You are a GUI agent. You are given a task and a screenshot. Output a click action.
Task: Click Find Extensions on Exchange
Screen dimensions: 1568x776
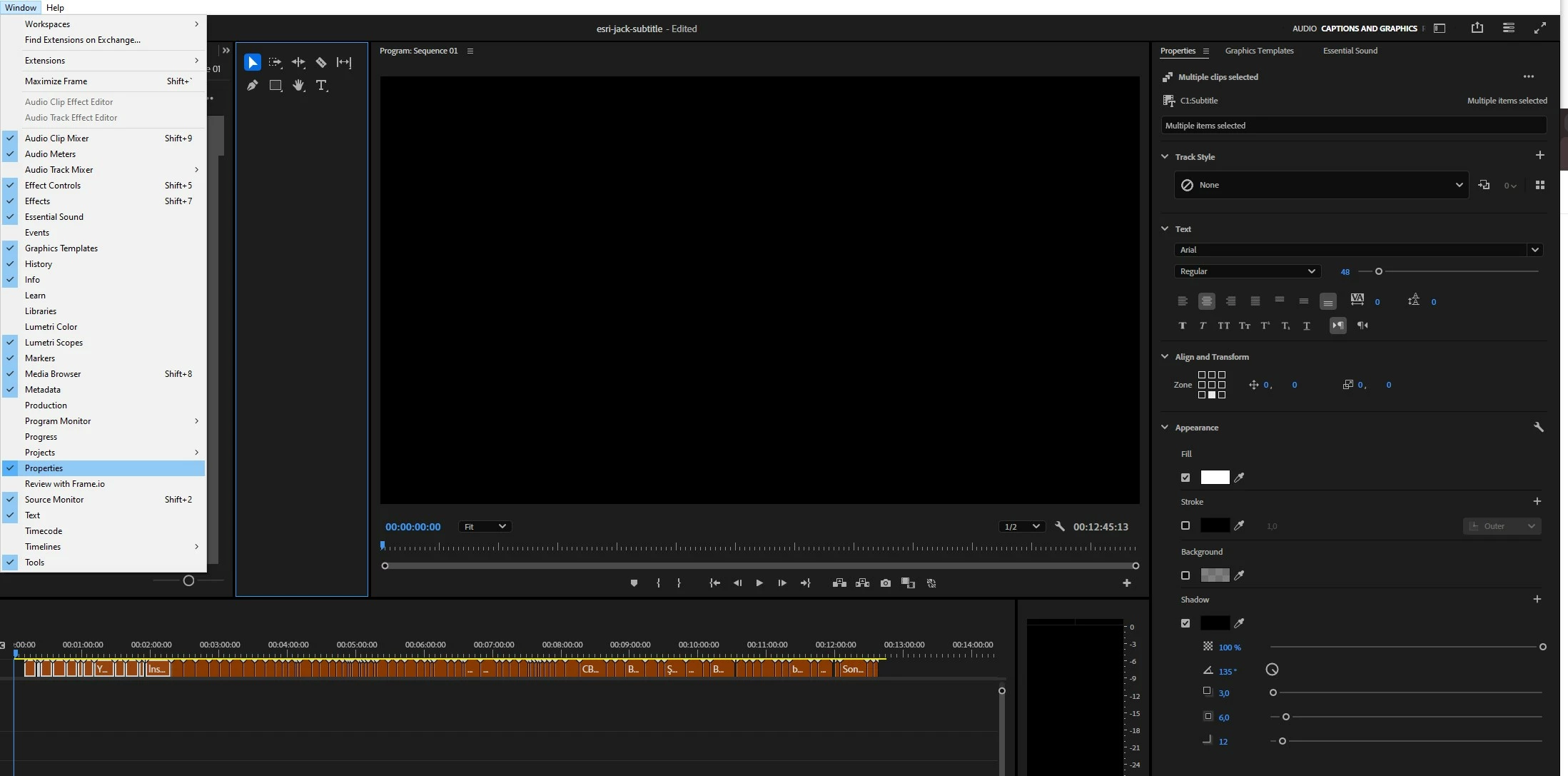coord(82,40)
